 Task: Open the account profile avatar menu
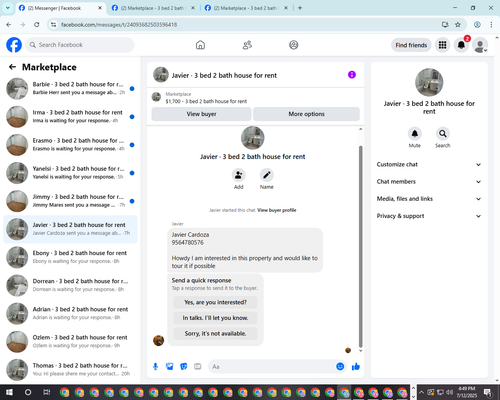[480, 45]
